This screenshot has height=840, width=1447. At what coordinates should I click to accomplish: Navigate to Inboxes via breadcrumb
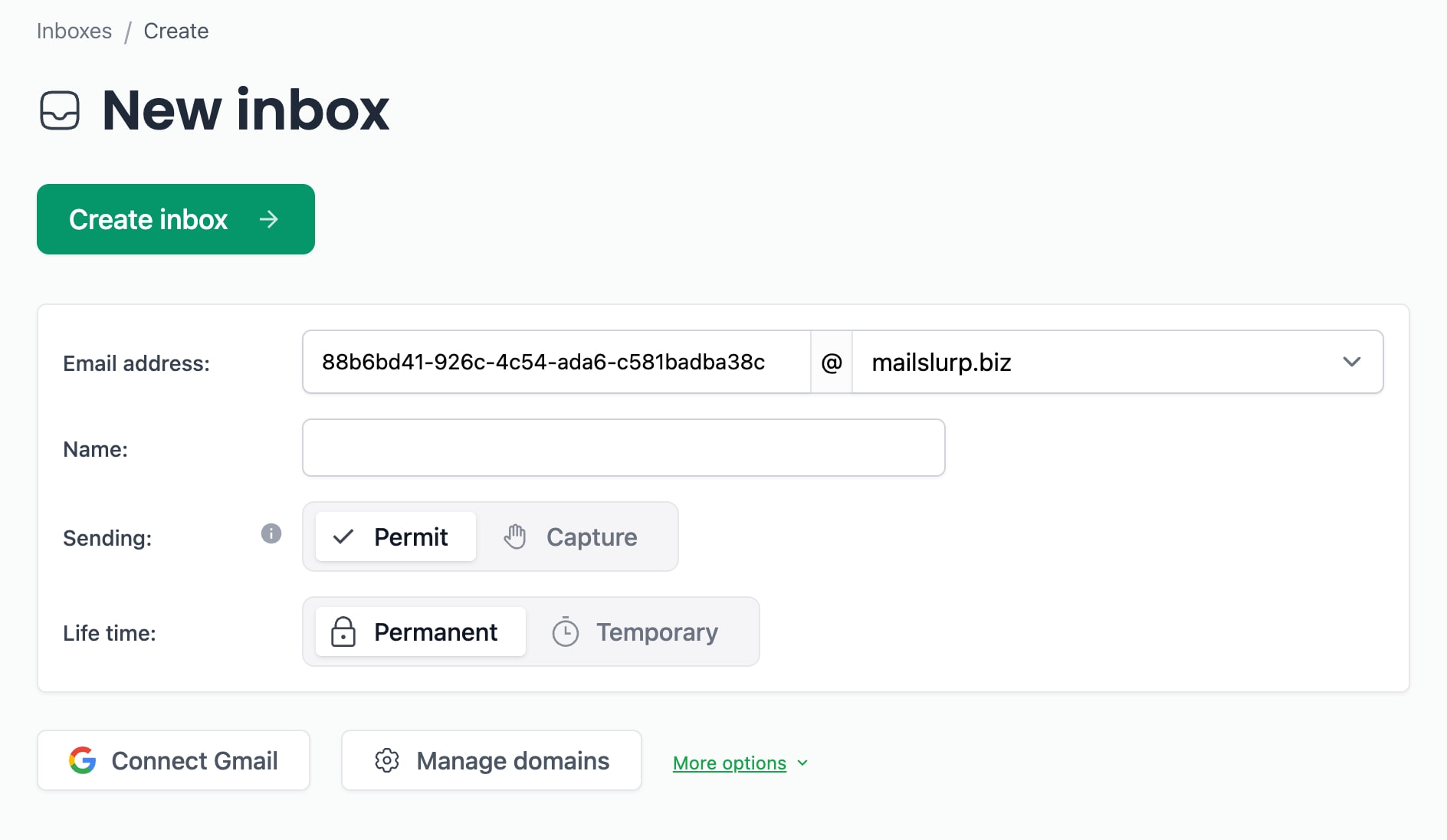[x=74, y=31]
